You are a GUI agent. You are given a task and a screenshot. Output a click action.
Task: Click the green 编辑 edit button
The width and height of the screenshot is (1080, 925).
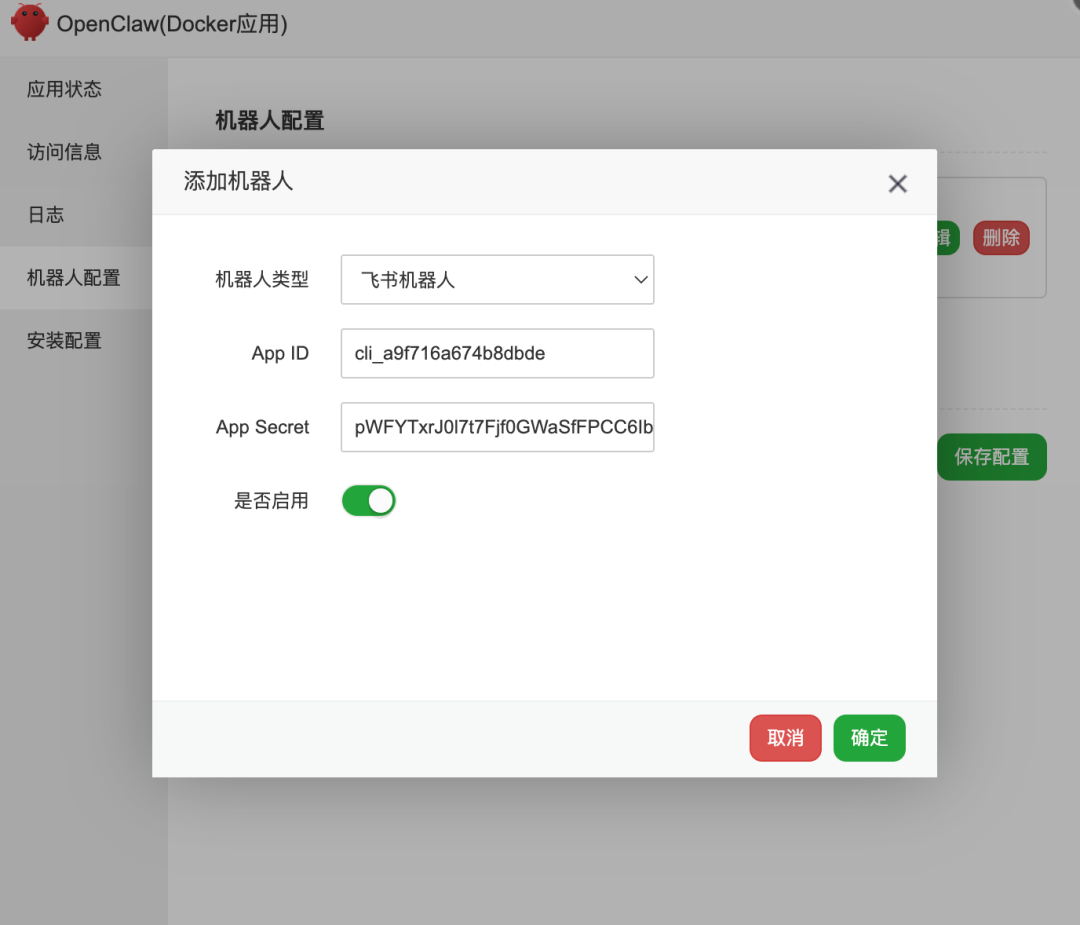[944, 238]
